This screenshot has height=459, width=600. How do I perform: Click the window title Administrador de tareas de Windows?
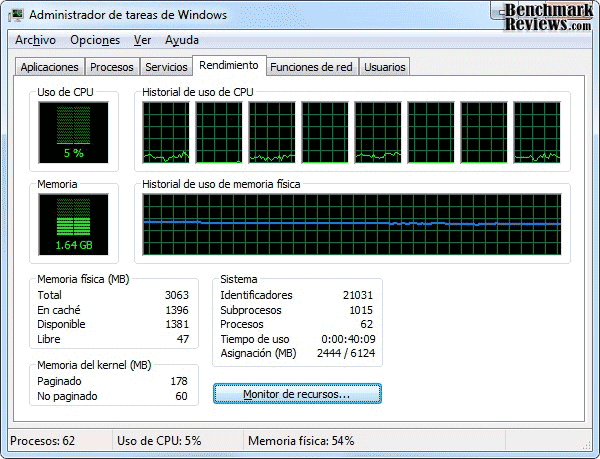click(128, 15)
